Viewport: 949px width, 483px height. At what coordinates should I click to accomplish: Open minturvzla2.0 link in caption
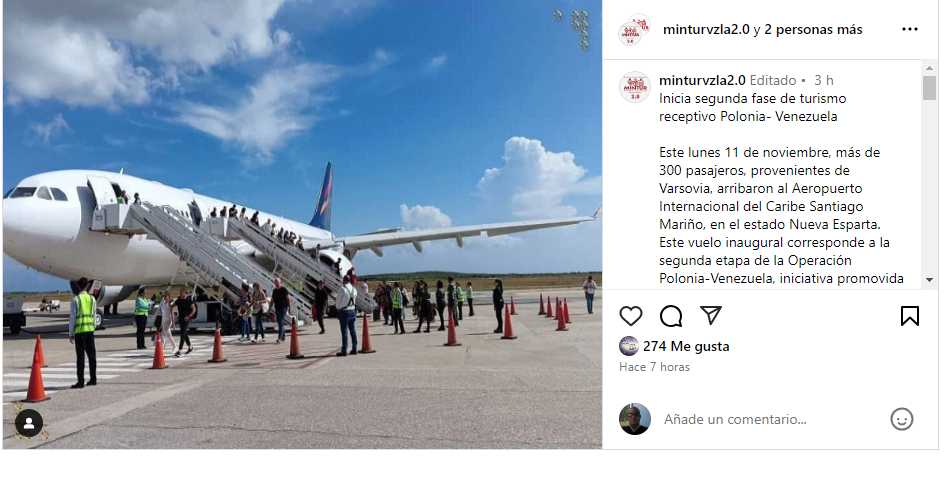(702, 80)
